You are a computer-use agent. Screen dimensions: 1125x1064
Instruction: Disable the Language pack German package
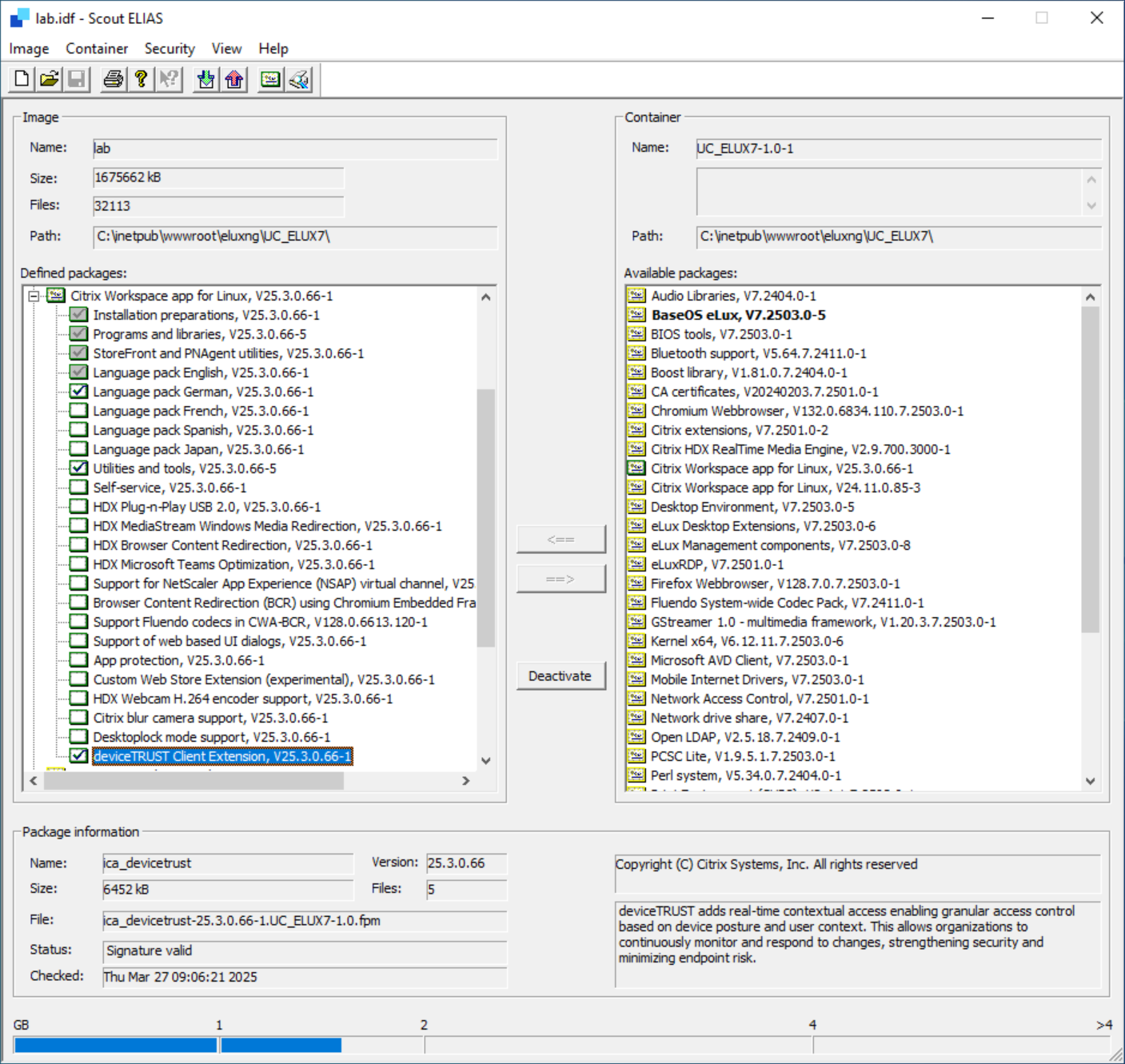tap(78, 391)
